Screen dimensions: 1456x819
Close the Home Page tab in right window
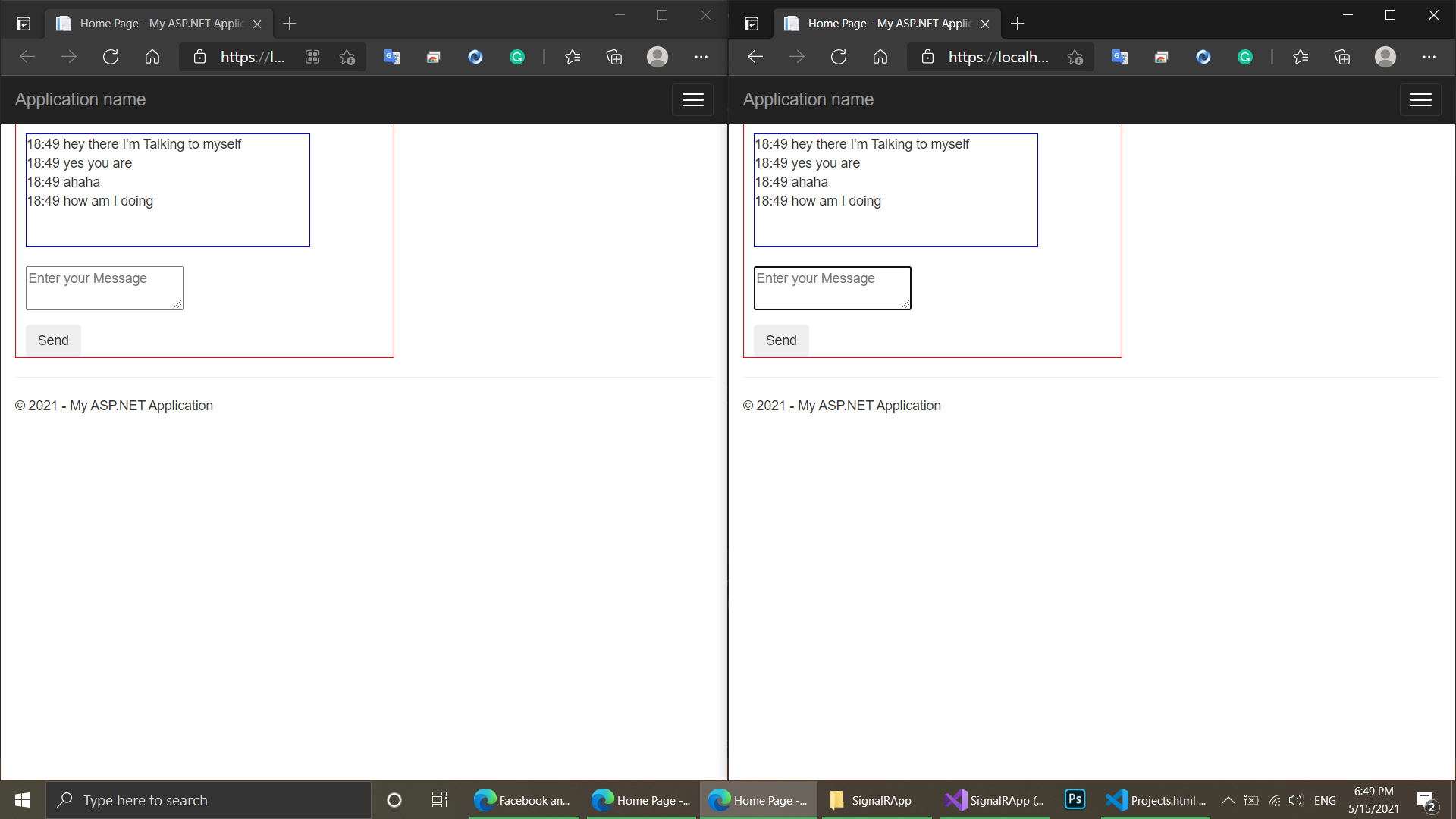pyautogui.click(x=985, y=24)
